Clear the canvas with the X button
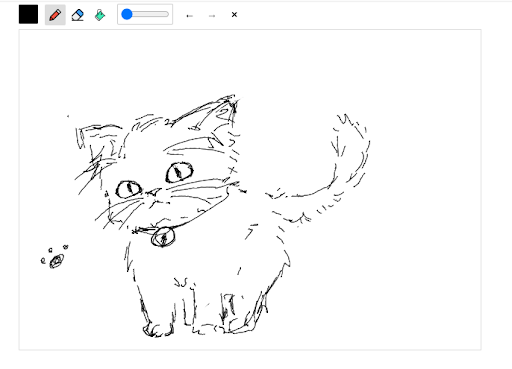The image size is (512, 369). coord(234,15)
